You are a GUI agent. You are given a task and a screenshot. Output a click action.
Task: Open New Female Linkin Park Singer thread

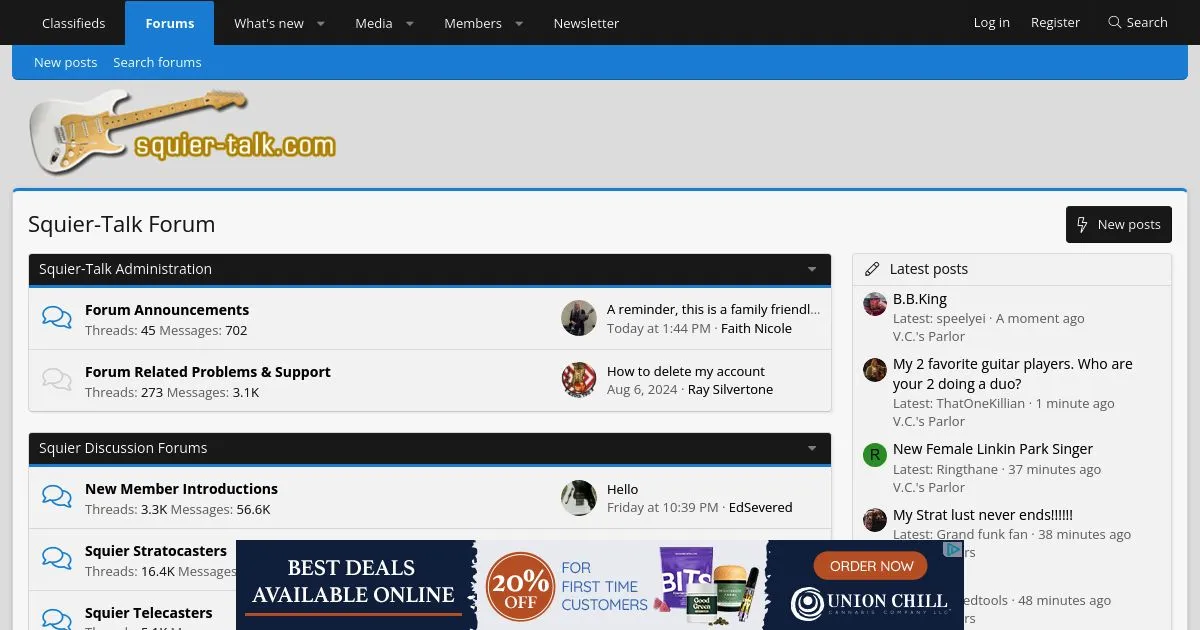tap(993, 449)
